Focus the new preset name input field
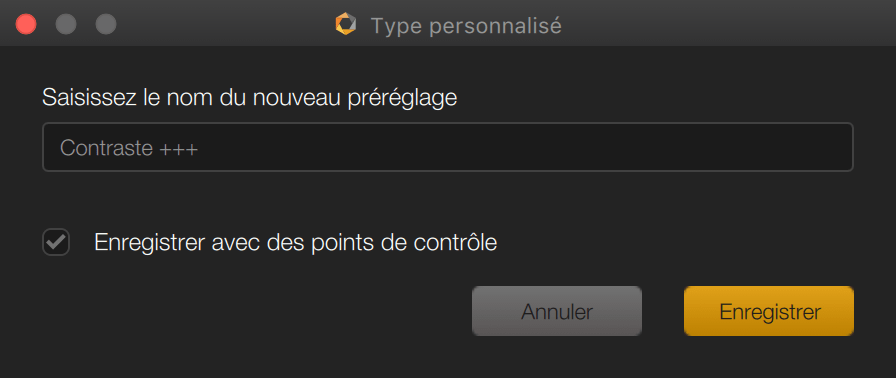This screenshot has height=378, width=896. [x=448, y=147]
